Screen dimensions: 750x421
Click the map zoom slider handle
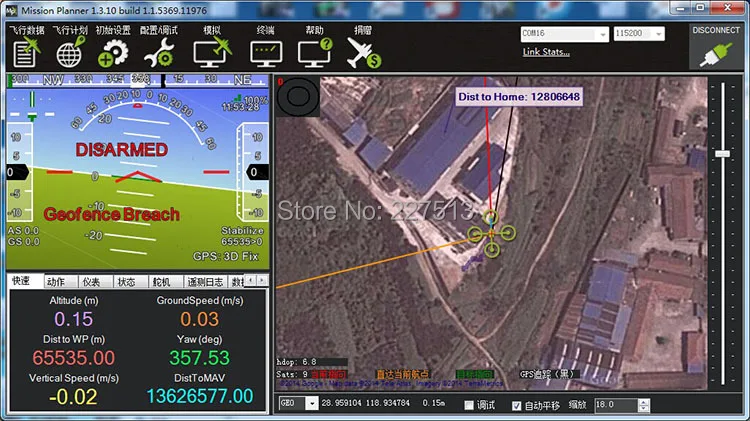722,154
